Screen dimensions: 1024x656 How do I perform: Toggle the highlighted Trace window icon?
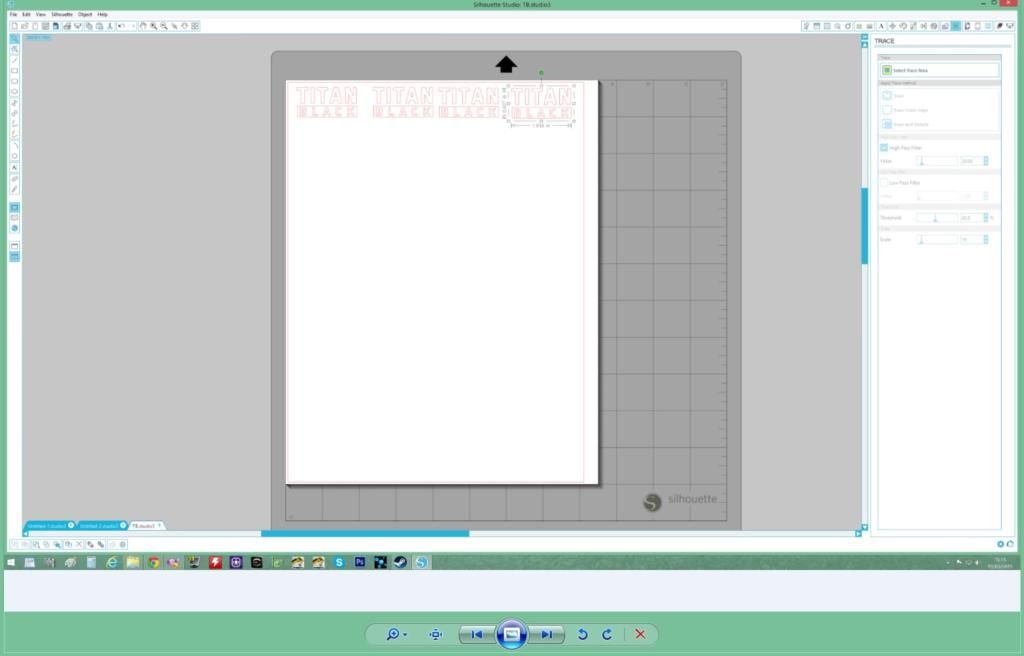[956, 26]
